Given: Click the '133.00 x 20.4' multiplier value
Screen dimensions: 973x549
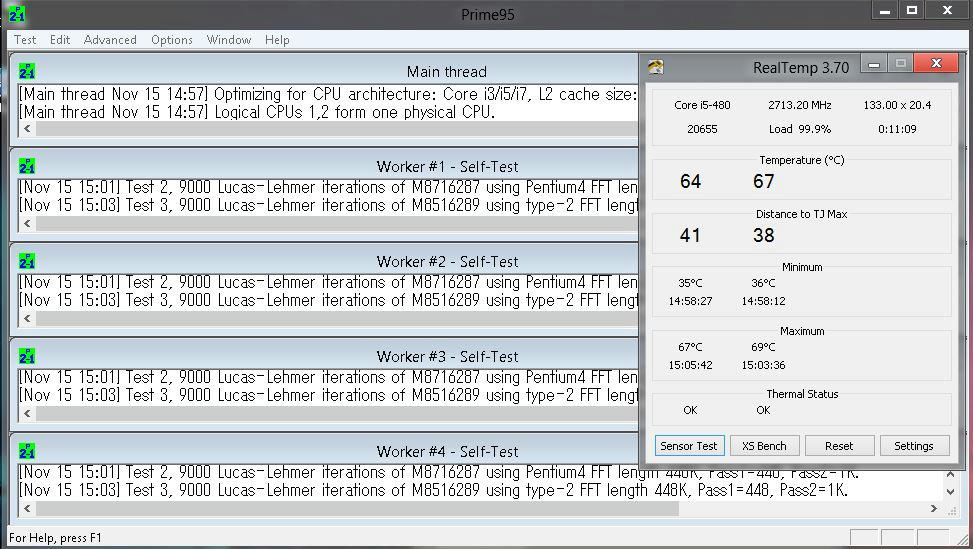Looking at the screenshot, I should click(x=897, y=105).
